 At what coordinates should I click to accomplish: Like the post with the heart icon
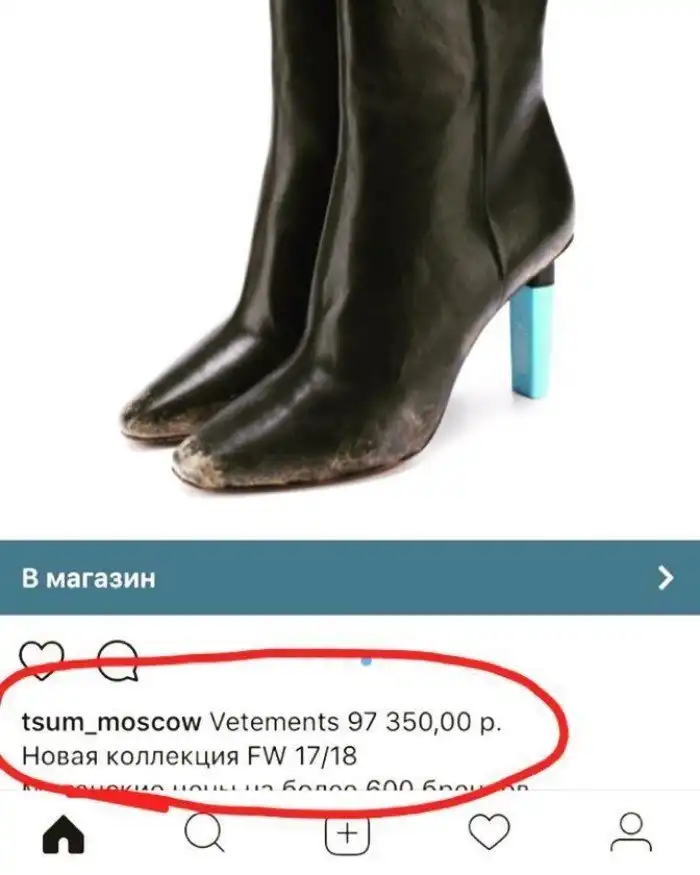(x=42, y=660)
